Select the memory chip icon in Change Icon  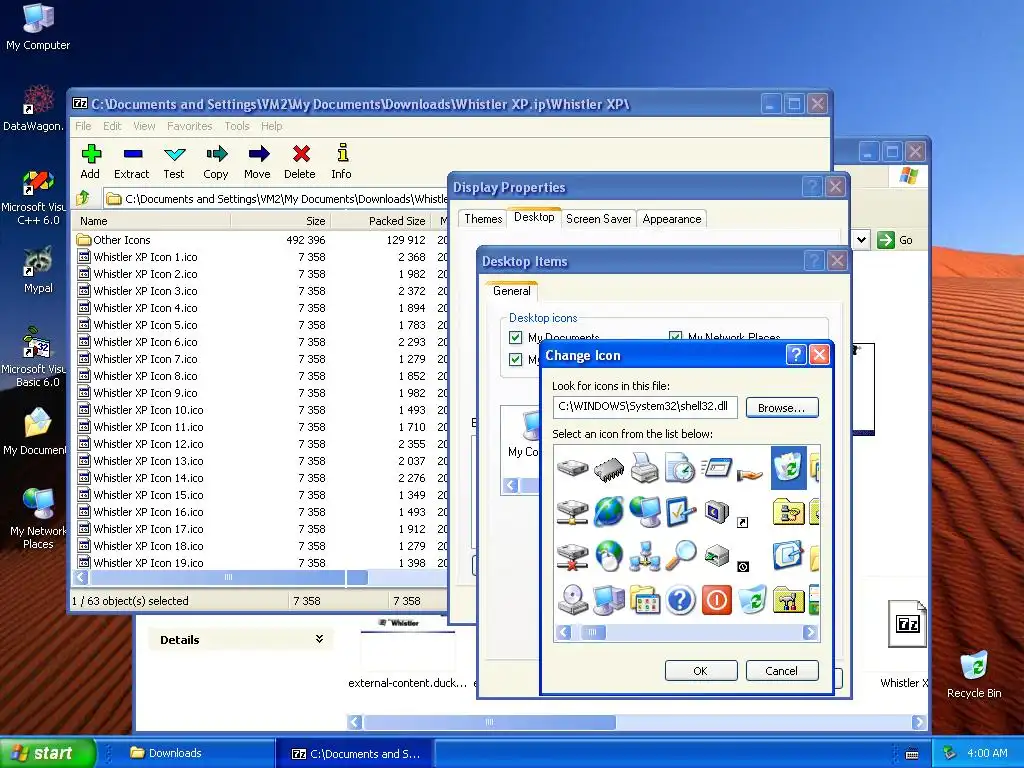tap(609, 469)
